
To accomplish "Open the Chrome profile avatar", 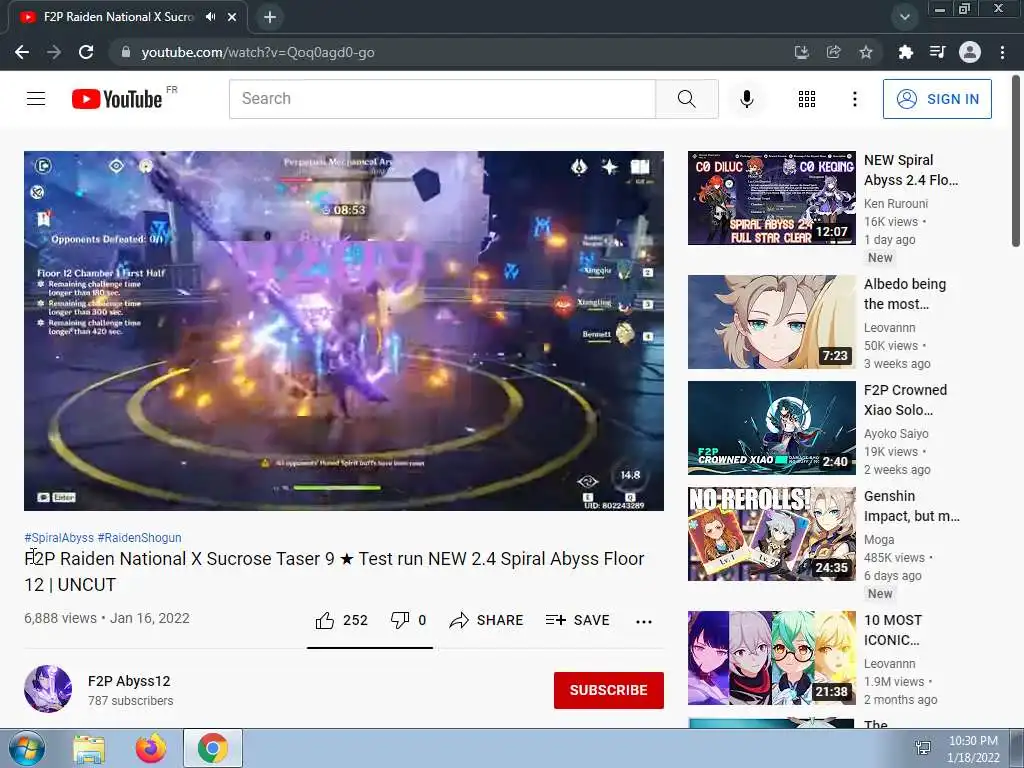I will pos(970,52).
